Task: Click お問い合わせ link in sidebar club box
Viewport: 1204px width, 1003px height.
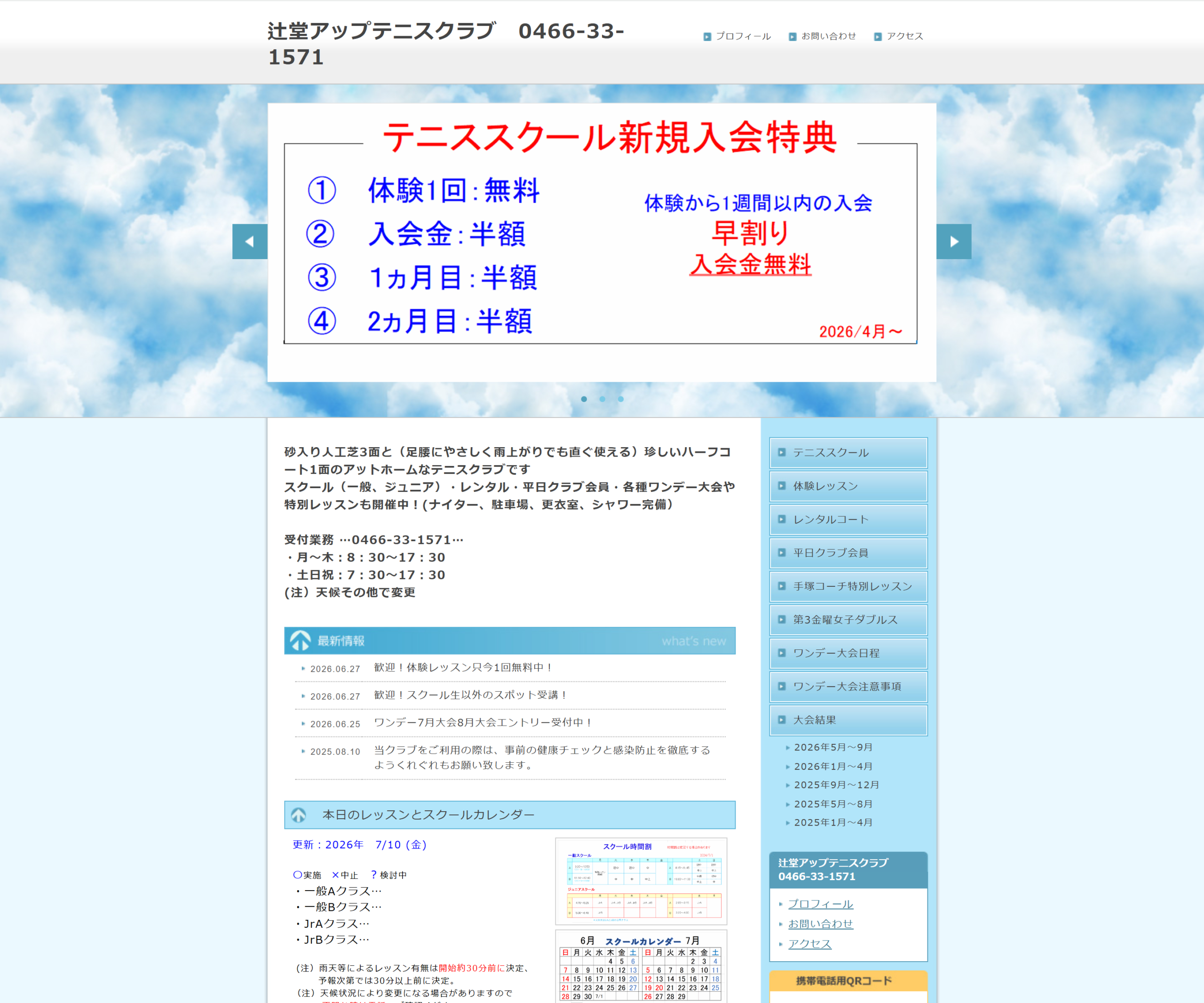Action: coord(820,924)
